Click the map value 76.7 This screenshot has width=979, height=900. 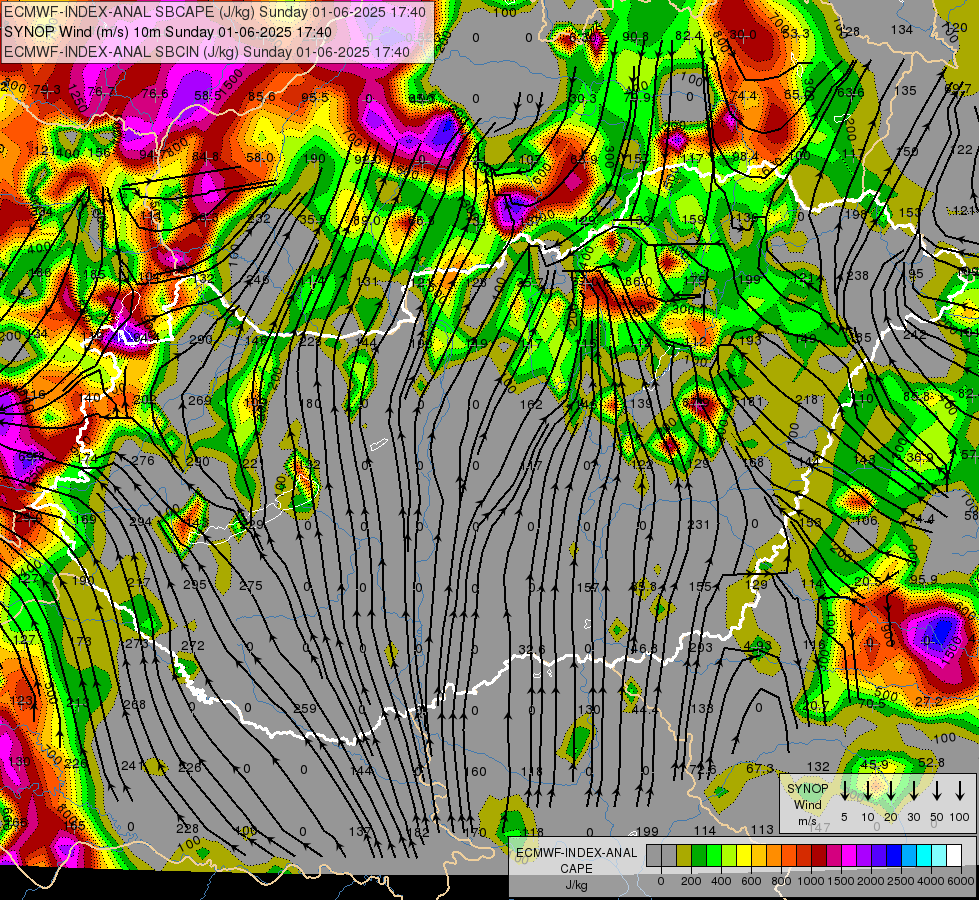pos(101,92)
